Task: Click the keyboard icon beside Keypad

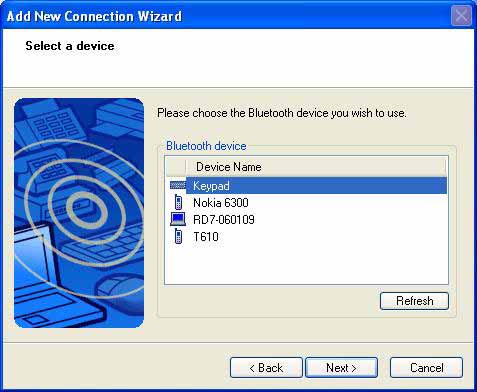Action: [x=178, y=185]
